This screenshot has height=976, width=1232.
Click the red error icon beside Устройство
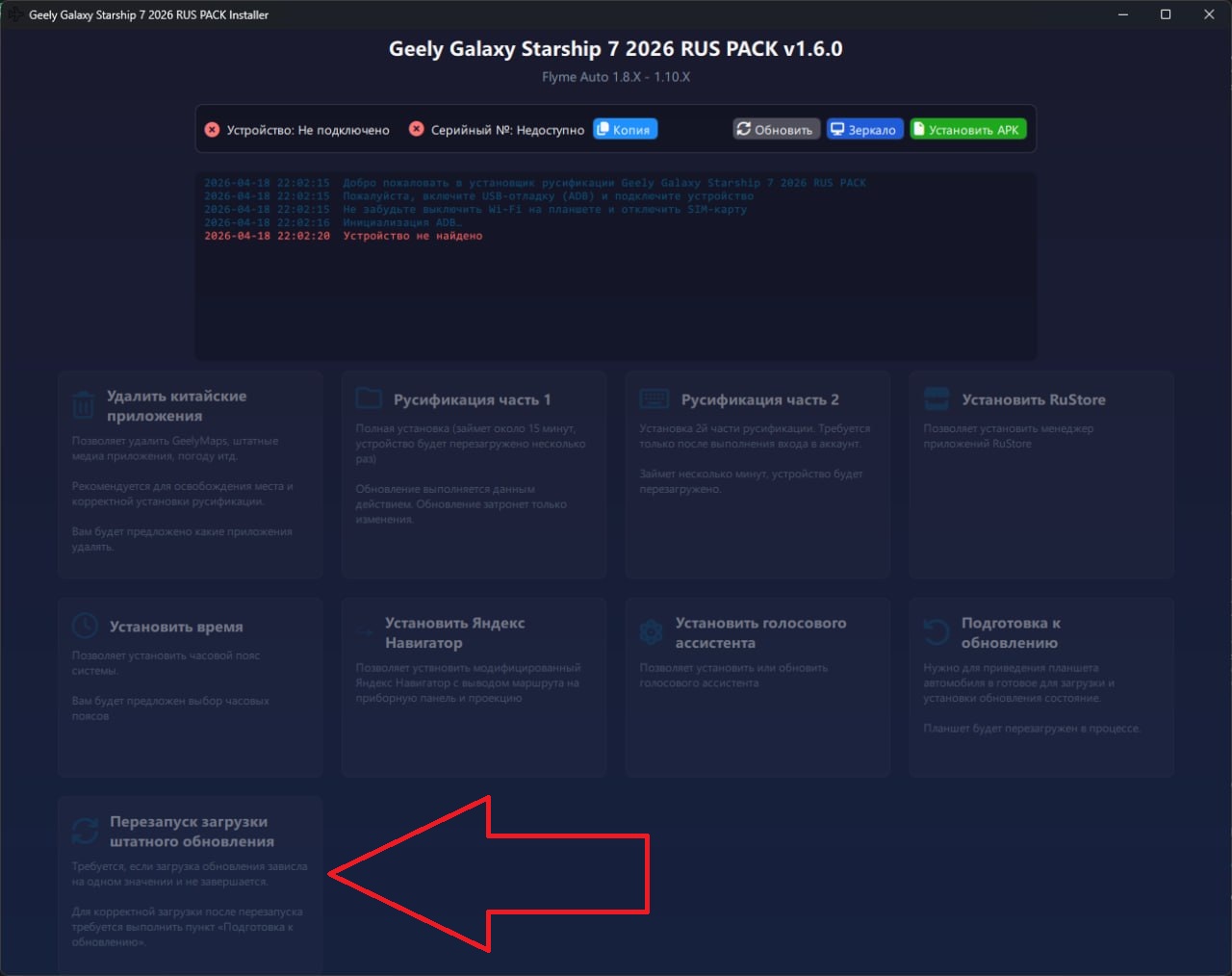click(212, 130)
